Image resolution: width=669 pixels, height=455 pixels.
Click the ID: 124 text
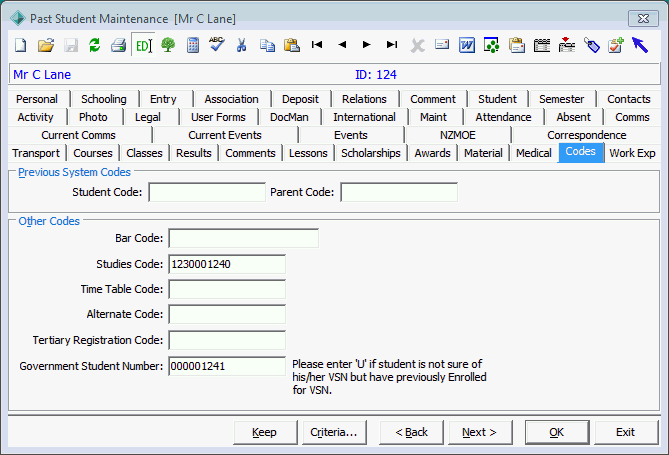[x=376, y=75]
